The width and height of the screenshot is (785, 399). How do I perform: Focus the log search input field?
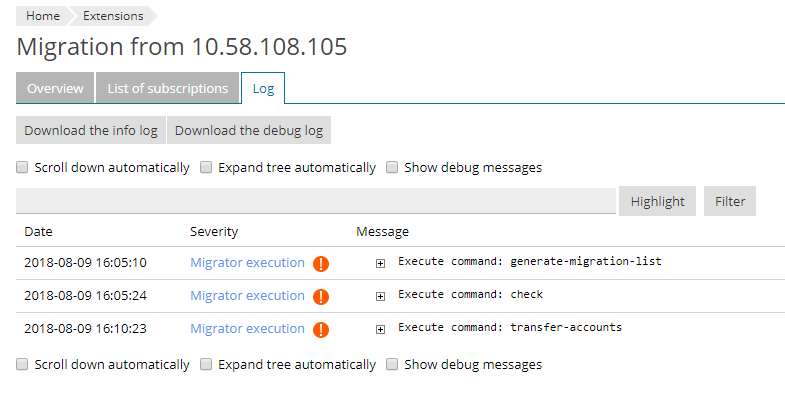316,201
